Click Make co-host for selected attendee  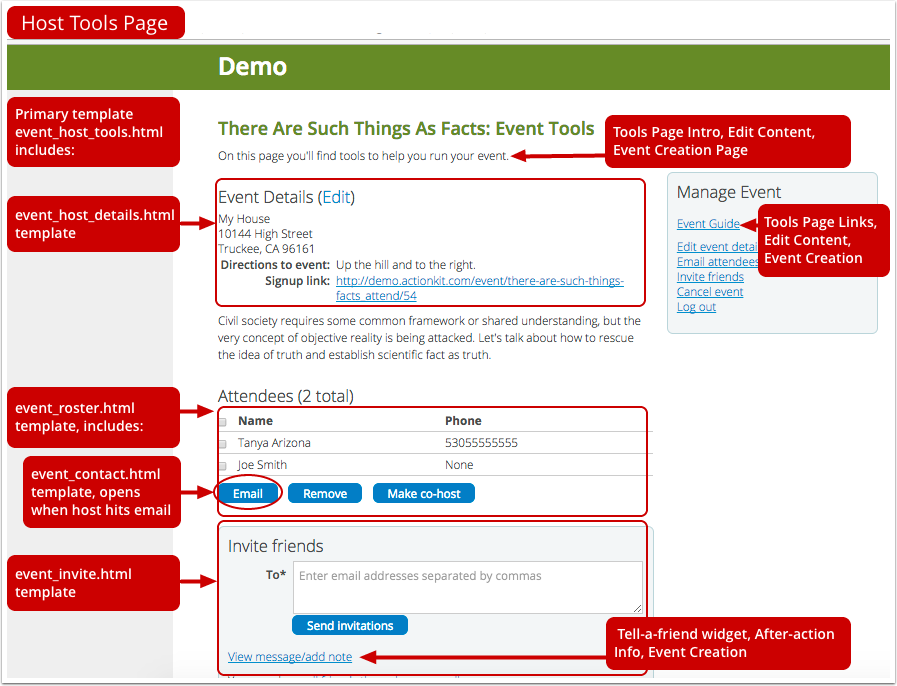(x=423, y=492)
